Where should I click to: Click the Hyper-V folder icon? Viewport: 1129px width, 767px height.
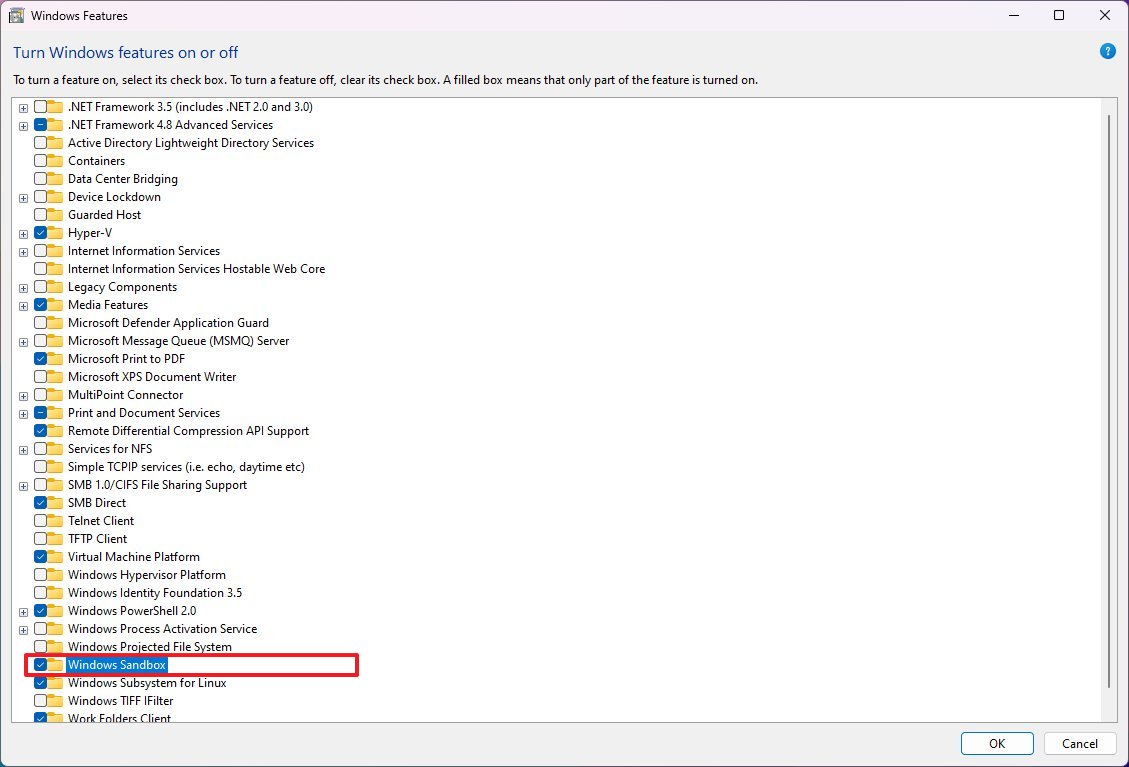55,233
